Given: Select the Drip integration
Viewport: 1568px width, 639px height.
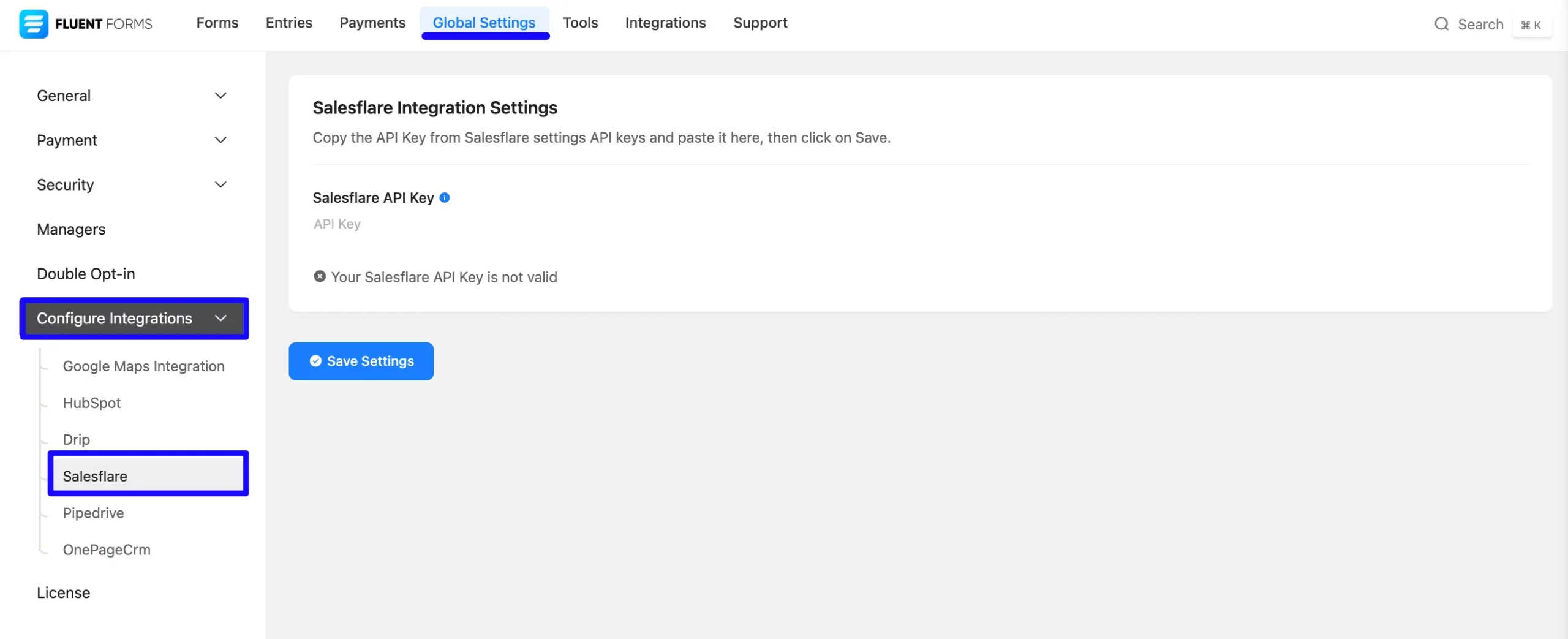Looking at the screenshot, I should [77, 439].
